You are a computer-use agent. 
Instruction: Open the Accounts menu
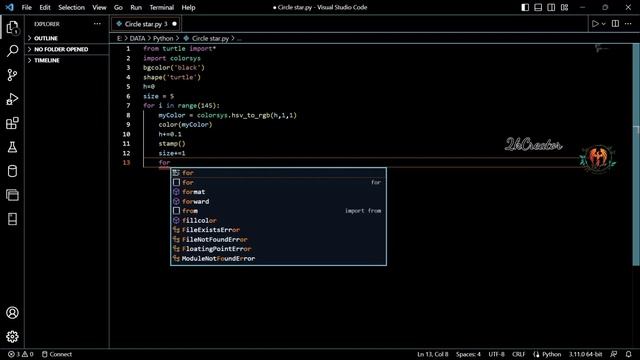(12, 313)
